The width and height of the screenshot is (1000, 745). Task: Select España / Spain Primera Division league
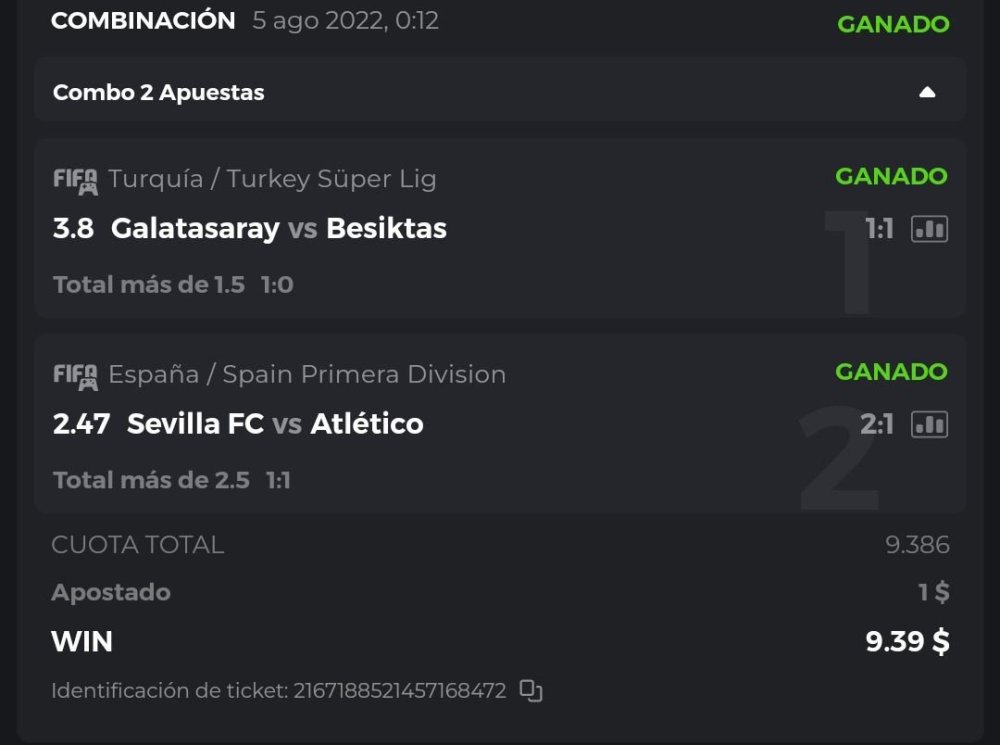pos(307,374)
